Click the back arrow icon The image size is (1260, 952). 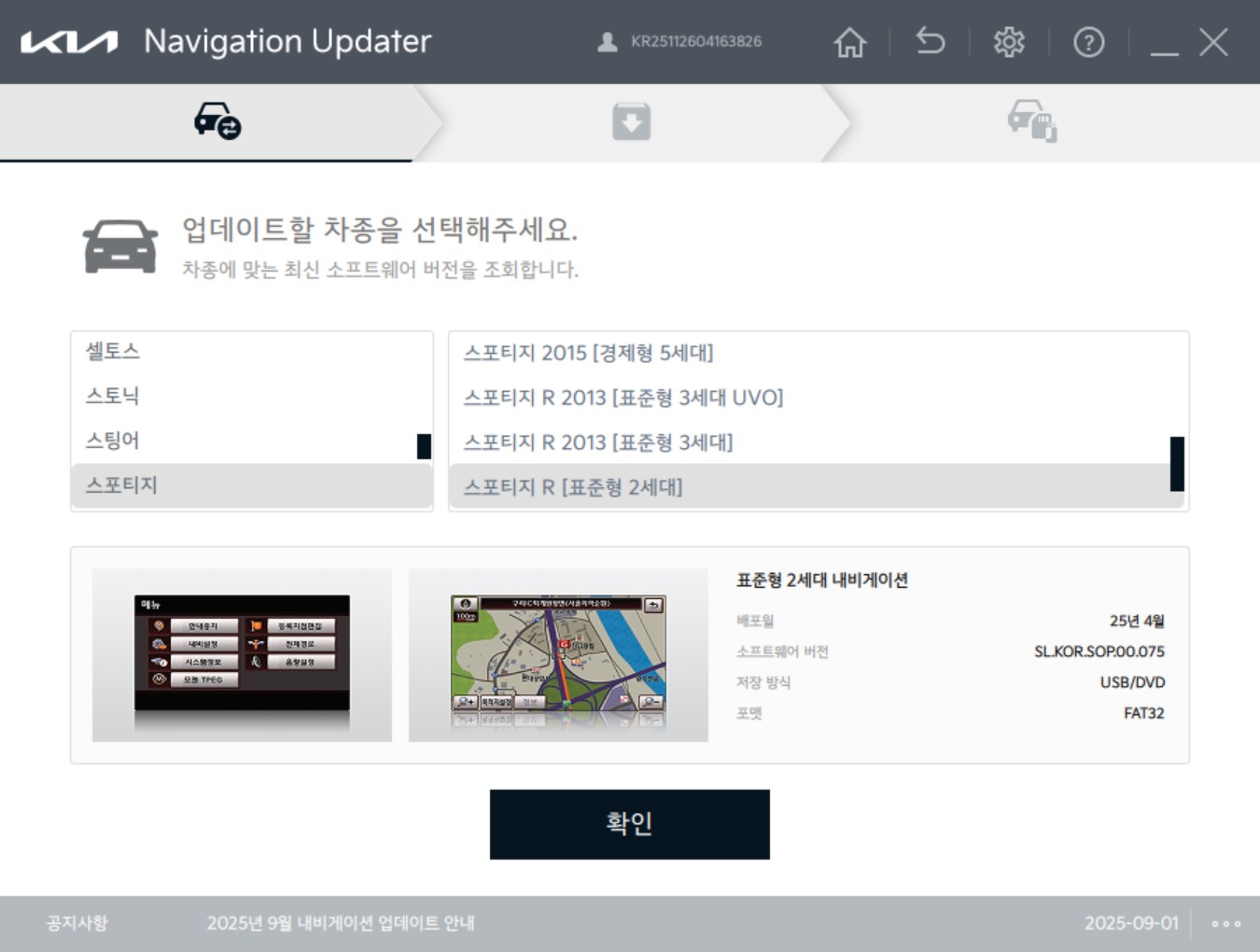[x=930, y=42]
